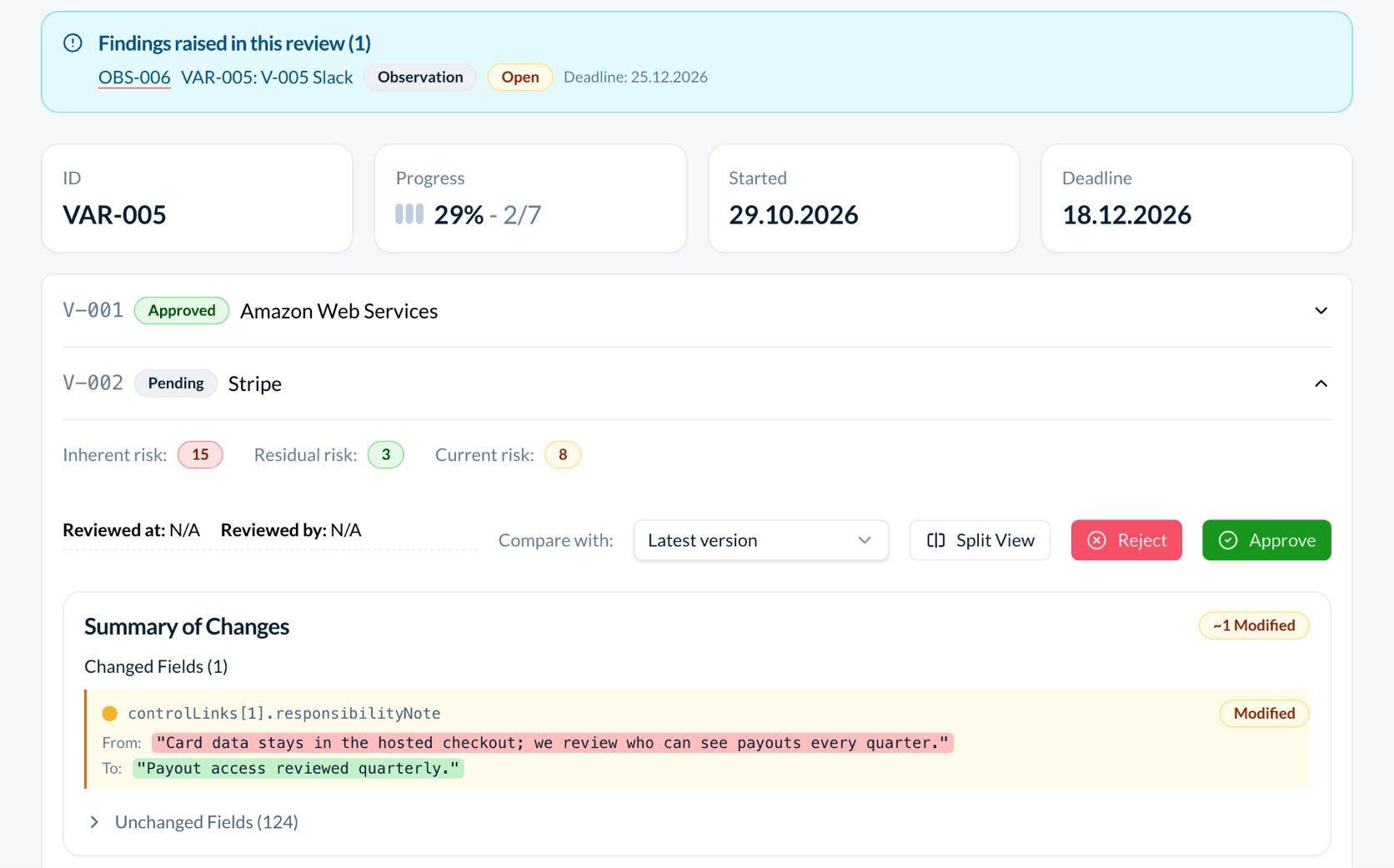The image size is (1394, 868).
Task: Click the inherent risk score 15
Action: coord(200,454)
